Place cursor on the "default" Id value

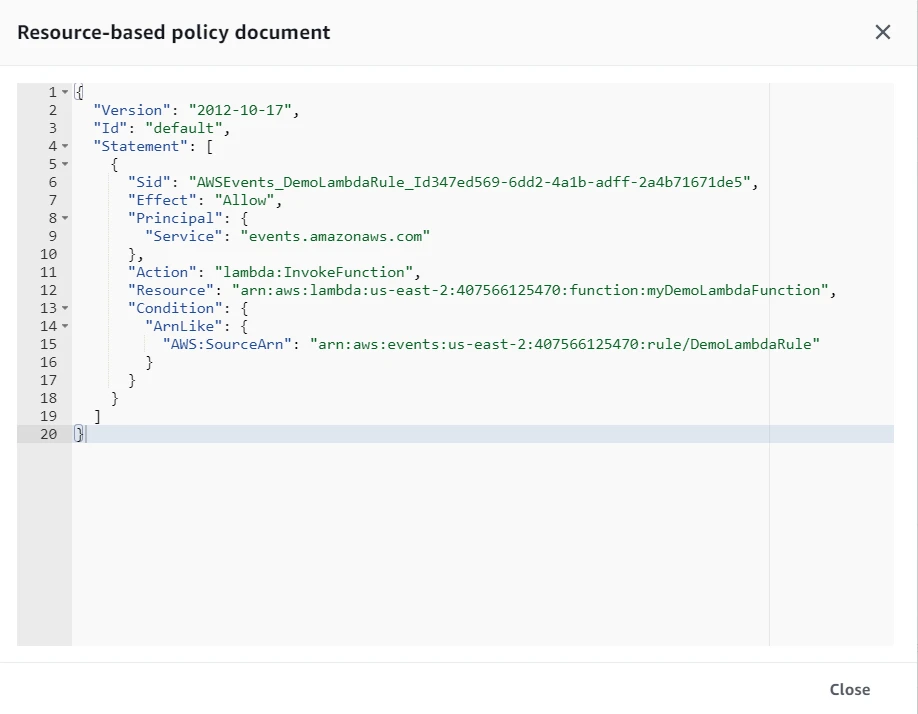point(187,128)
